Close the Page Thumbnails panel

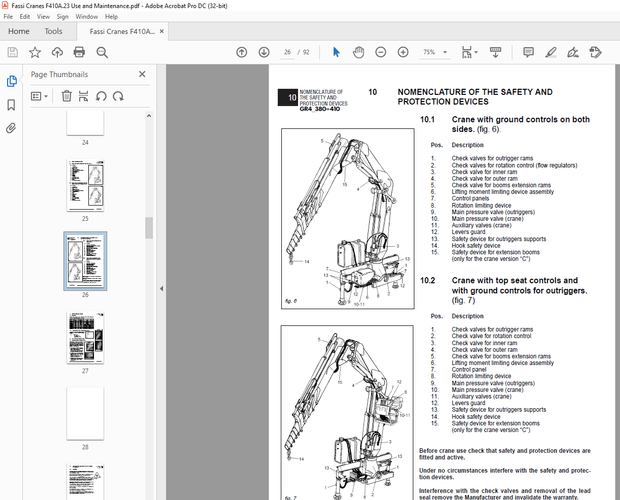[x=140, y=74]
